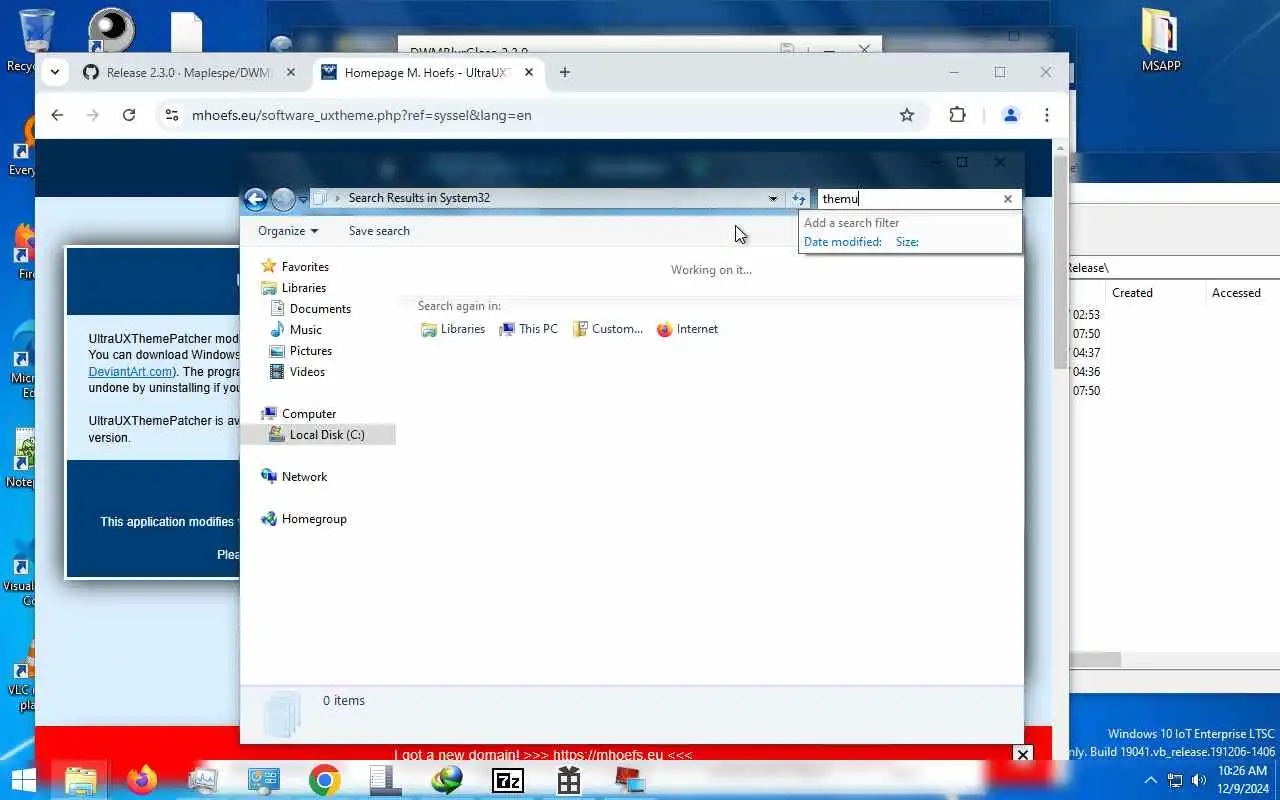
Task: Open the Chrome three-dot menu
Action: [1047, 115]
